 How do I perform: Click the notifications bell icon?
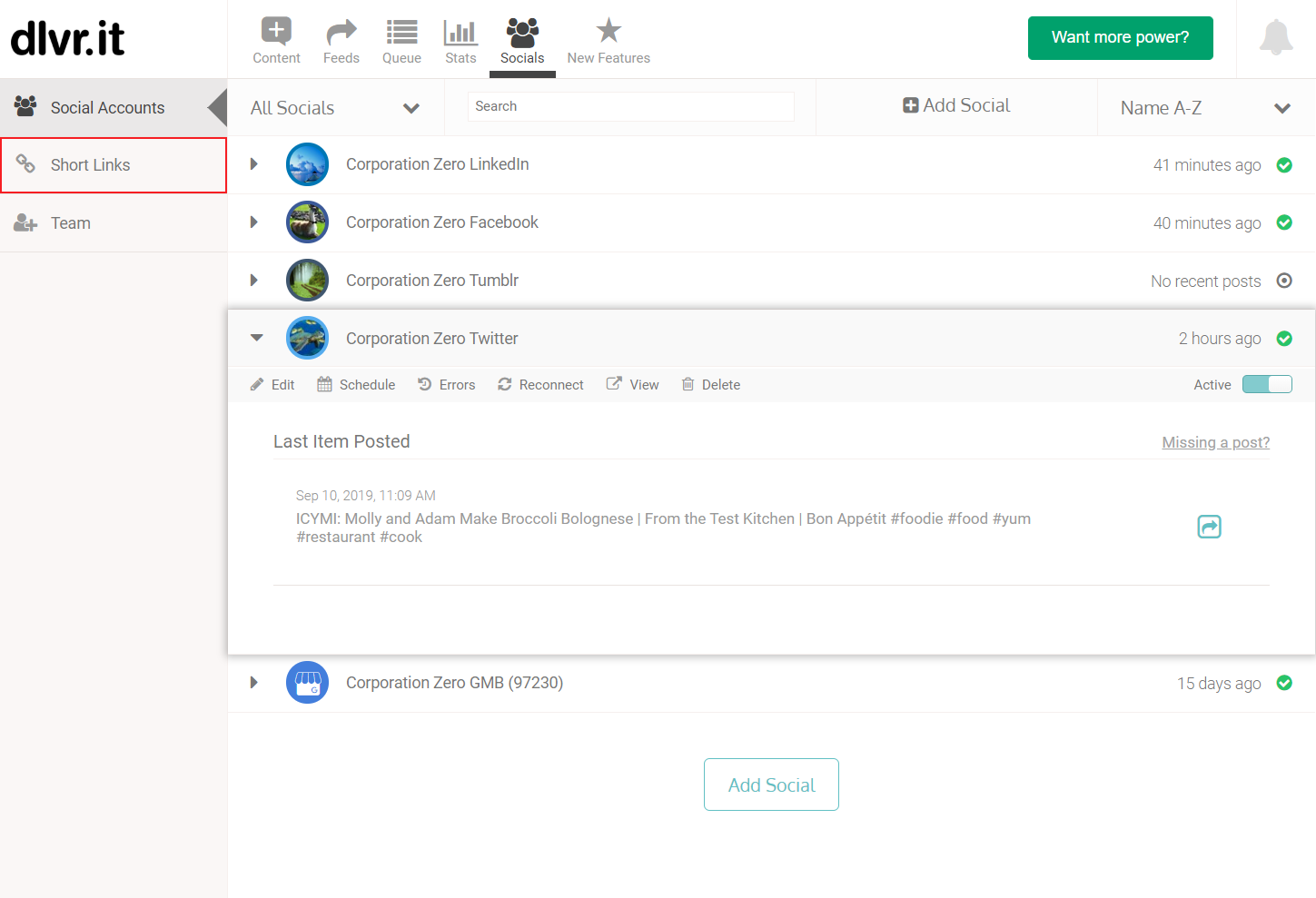1276,37
